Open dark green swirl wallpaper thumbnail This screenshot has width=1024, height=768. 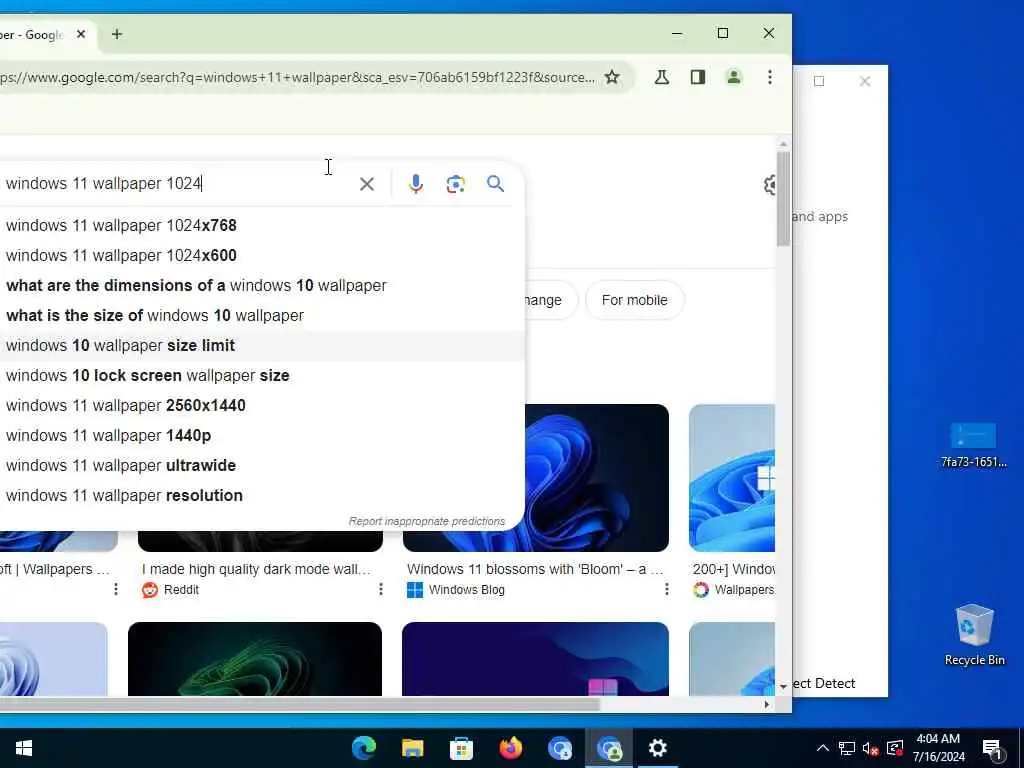(255, 658)
